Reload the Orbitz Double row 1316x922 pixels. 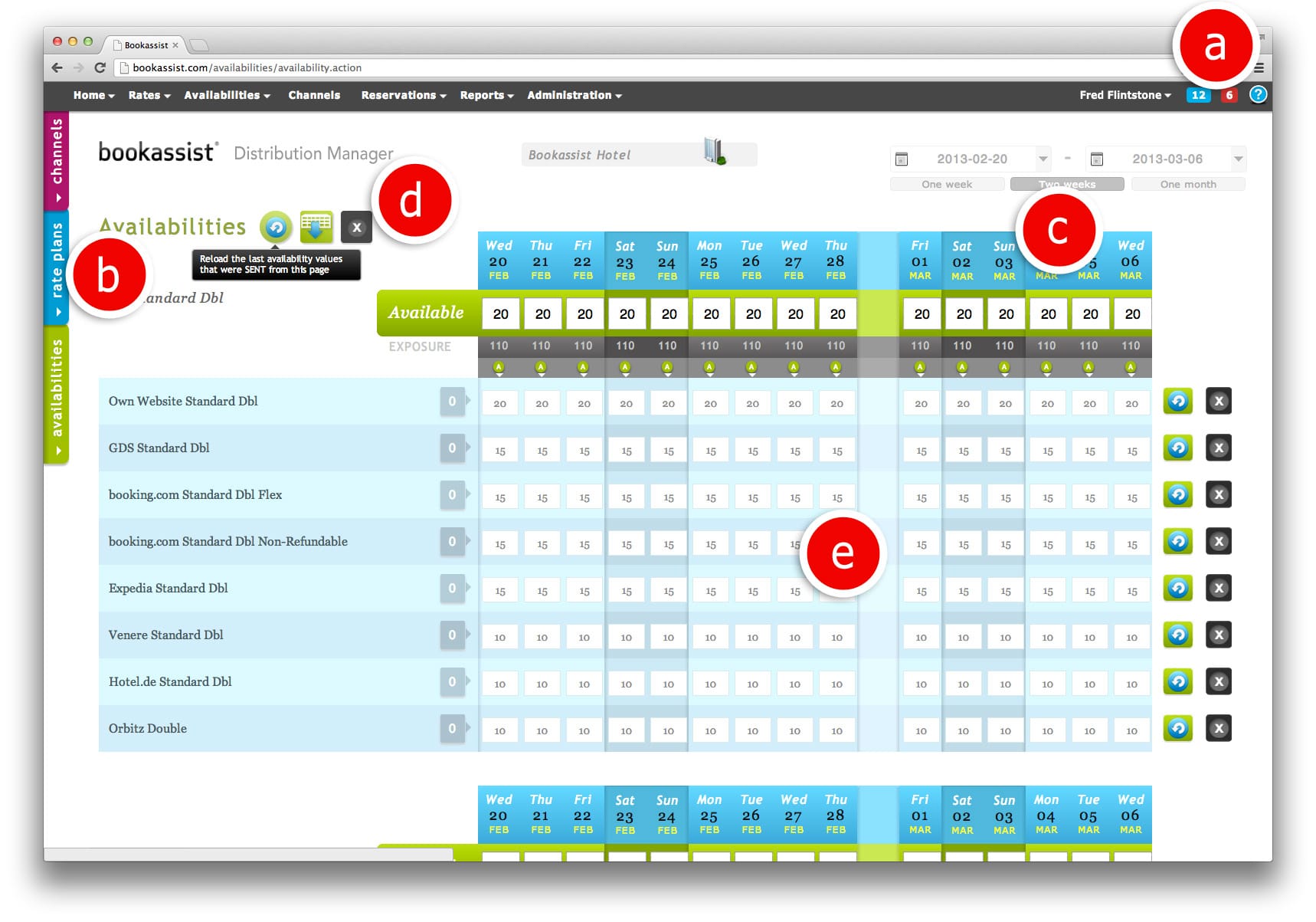[1178, 728]
